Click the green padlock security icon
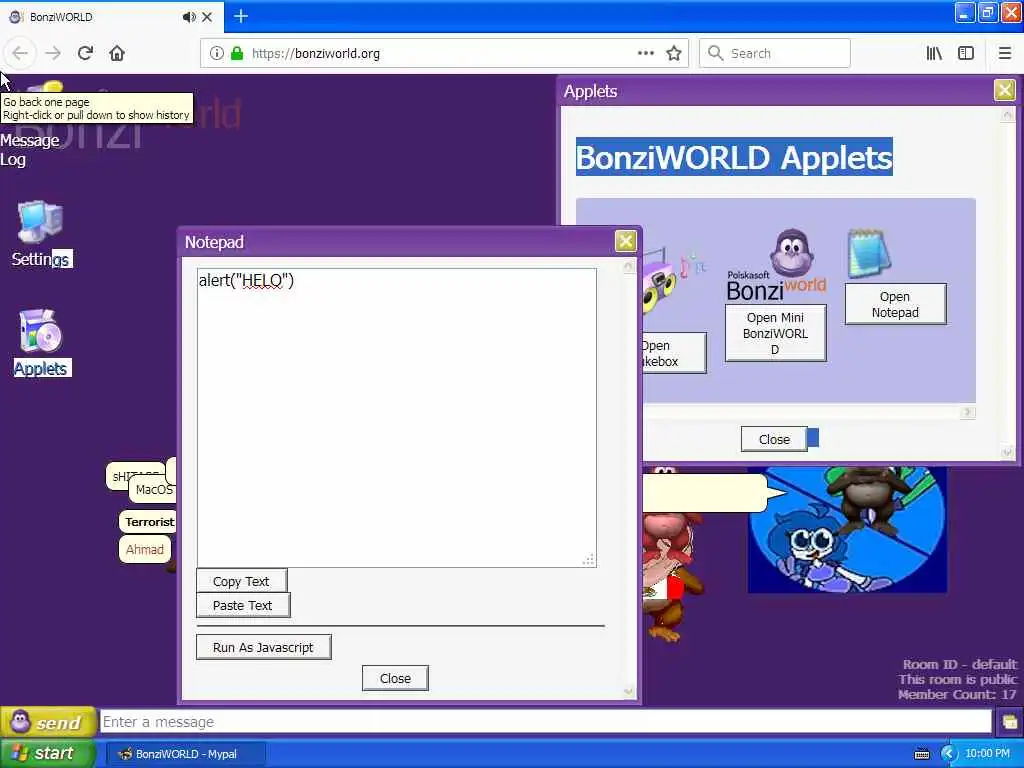 [x=237, y=53]
